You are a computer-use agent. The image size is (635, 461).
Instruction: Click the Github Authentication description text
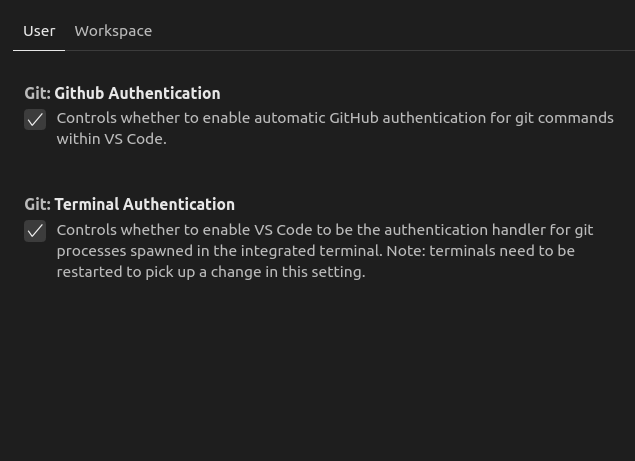coord(335,128)
